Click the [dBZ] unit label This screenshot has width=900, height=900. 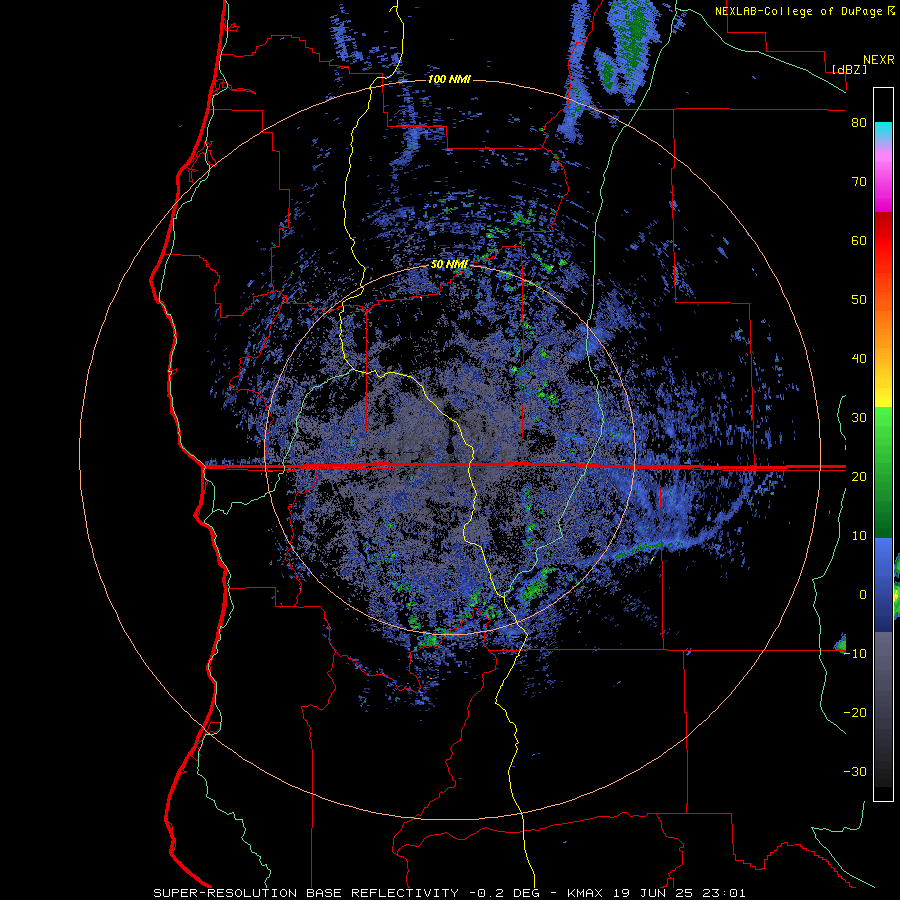(849, 69)
